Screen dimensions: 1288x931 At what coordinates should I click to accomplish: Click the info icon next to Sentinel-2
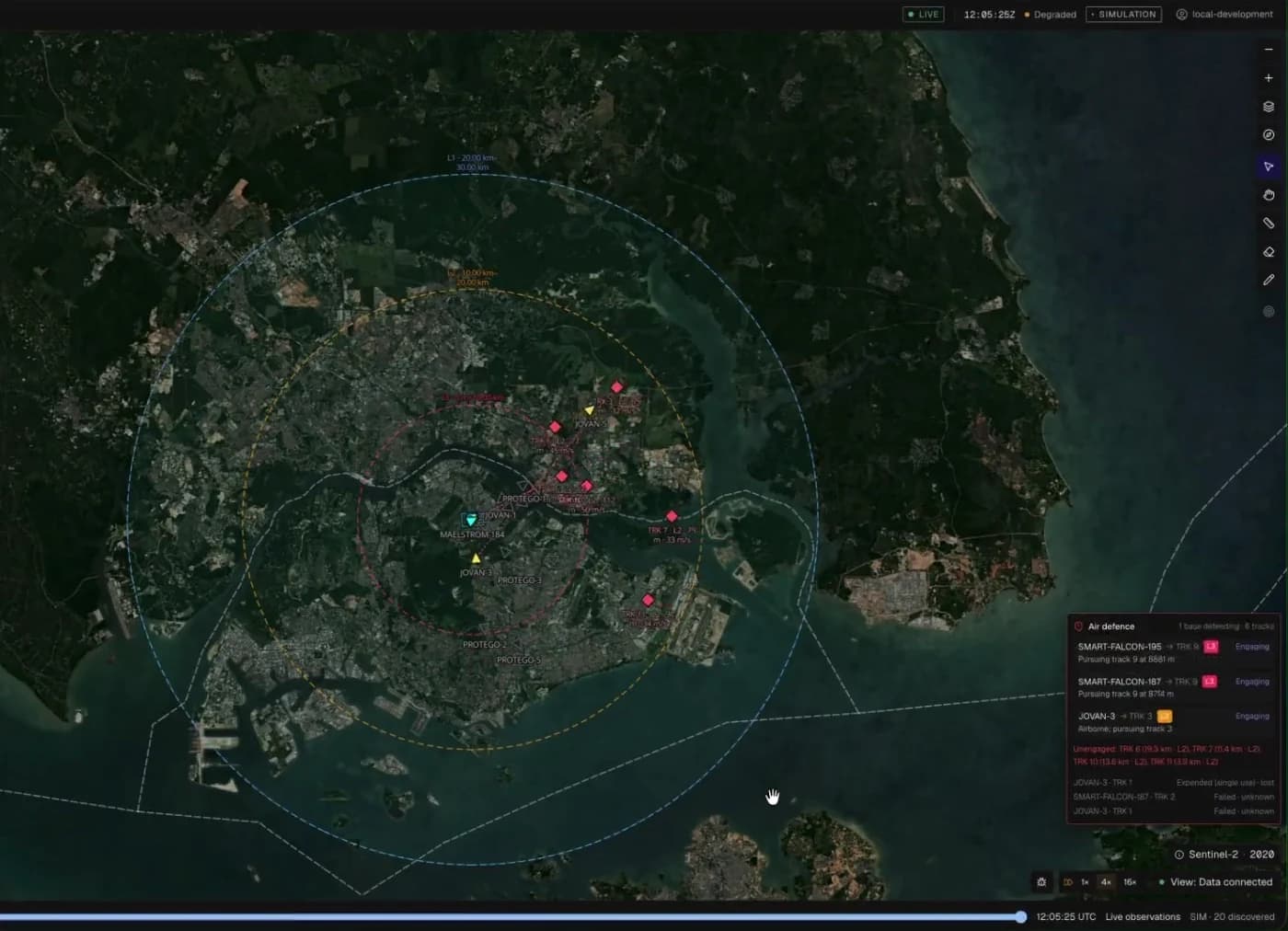pyautogui.click(x=1179, y=855)
